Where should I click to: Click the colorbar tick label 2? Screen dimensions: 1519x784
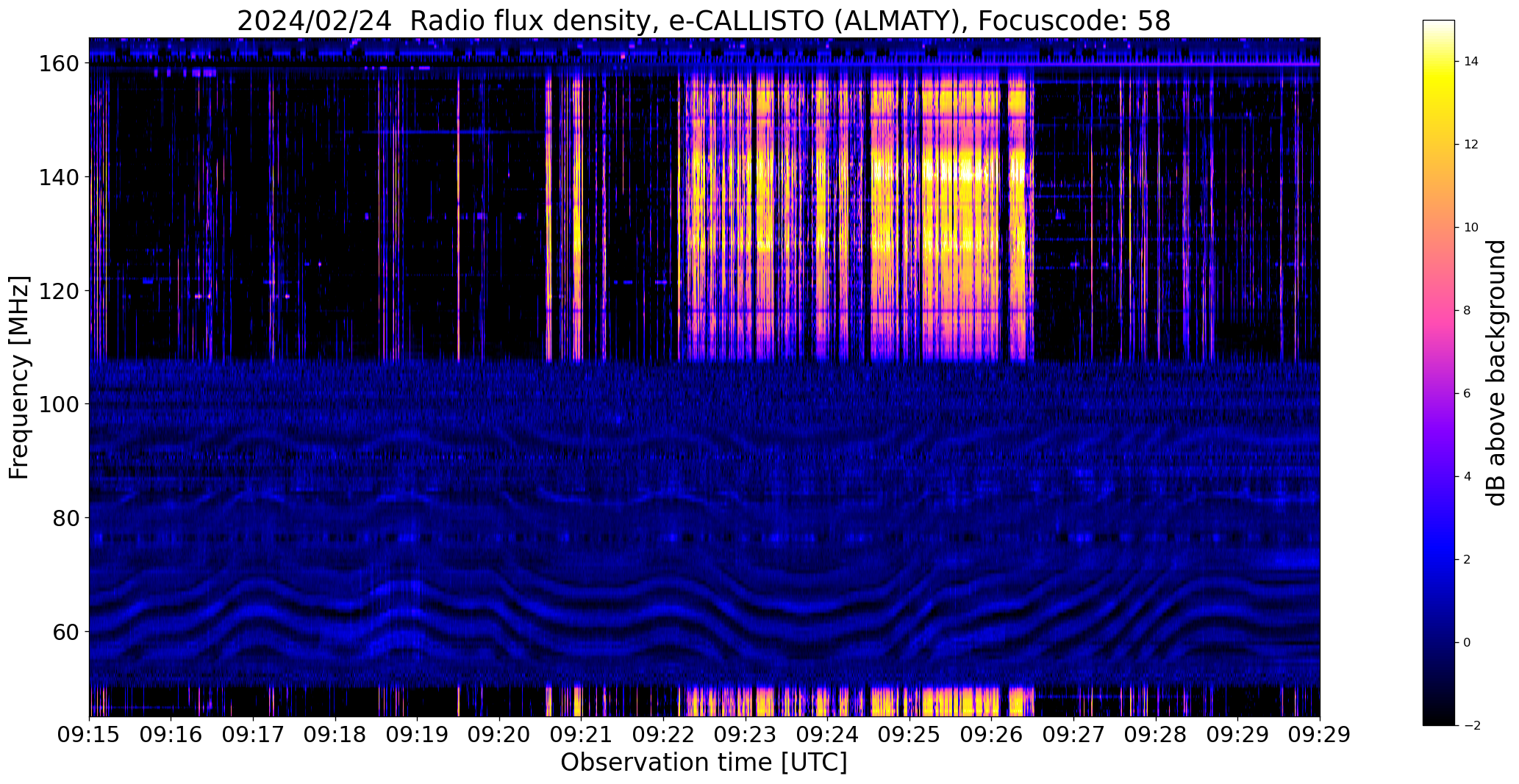[x=1467, y=560]
